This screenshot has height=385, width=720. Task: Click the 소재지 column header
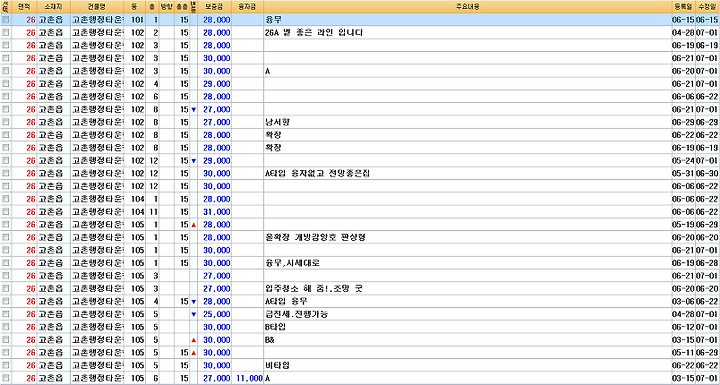[x=53, y=7]
